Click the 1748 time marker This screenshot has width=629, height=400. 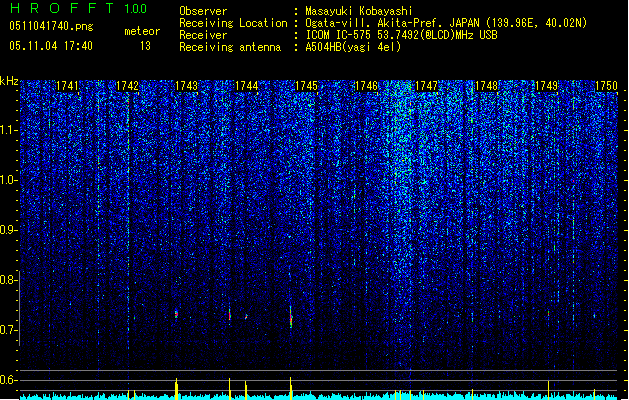tap(486, 86)
